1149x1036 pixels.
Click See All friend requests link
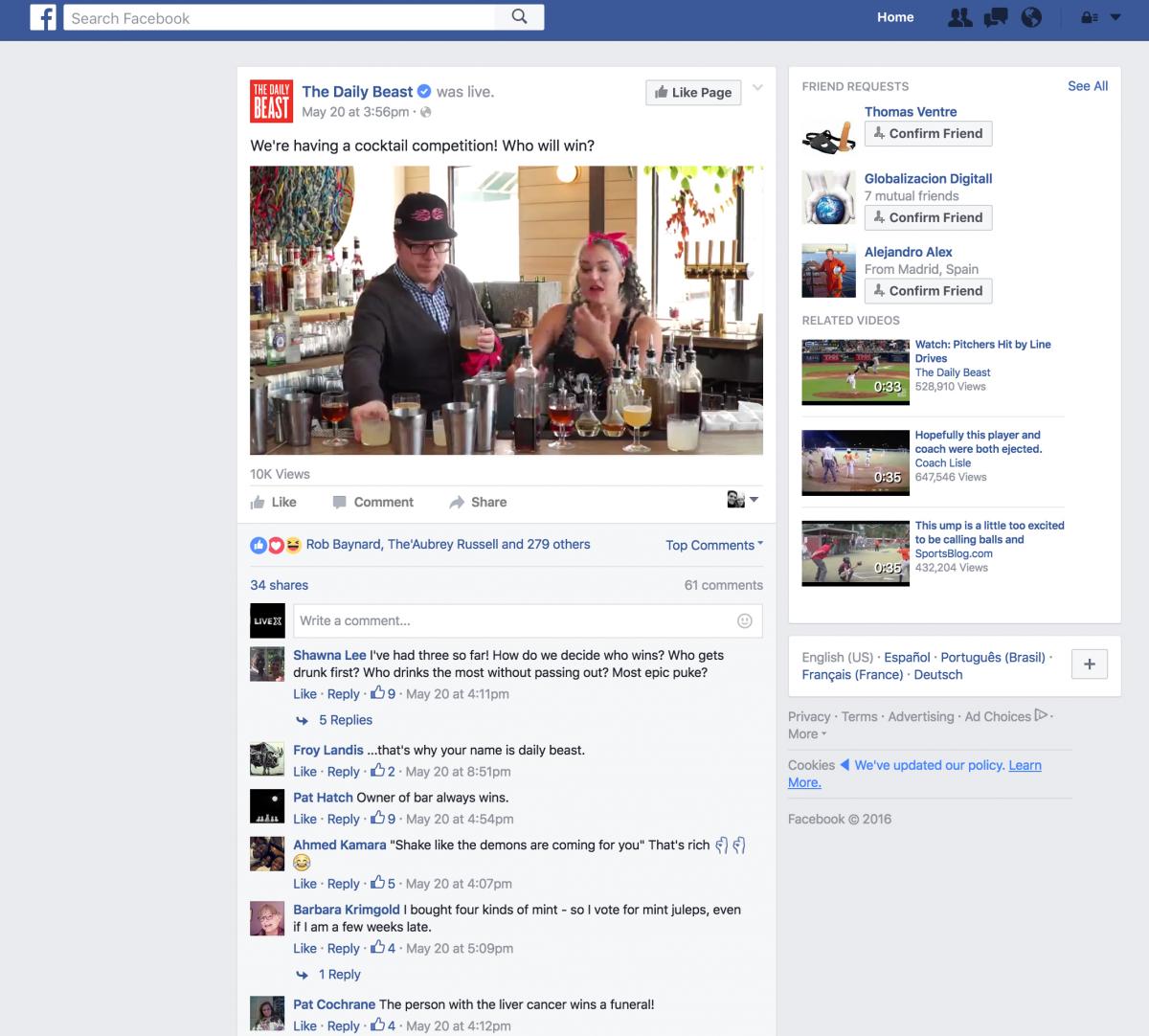pyautogui.click(x=1088, y=86)
